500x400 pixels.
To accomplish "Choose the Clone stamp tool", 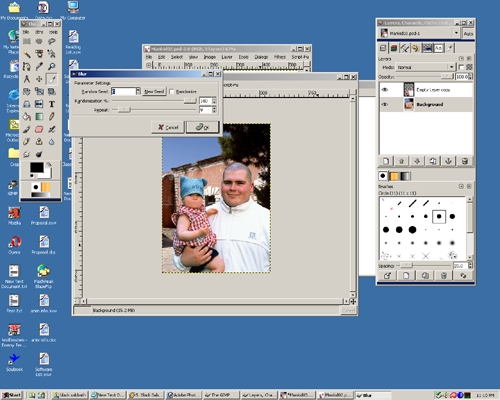I will (39, 142).
